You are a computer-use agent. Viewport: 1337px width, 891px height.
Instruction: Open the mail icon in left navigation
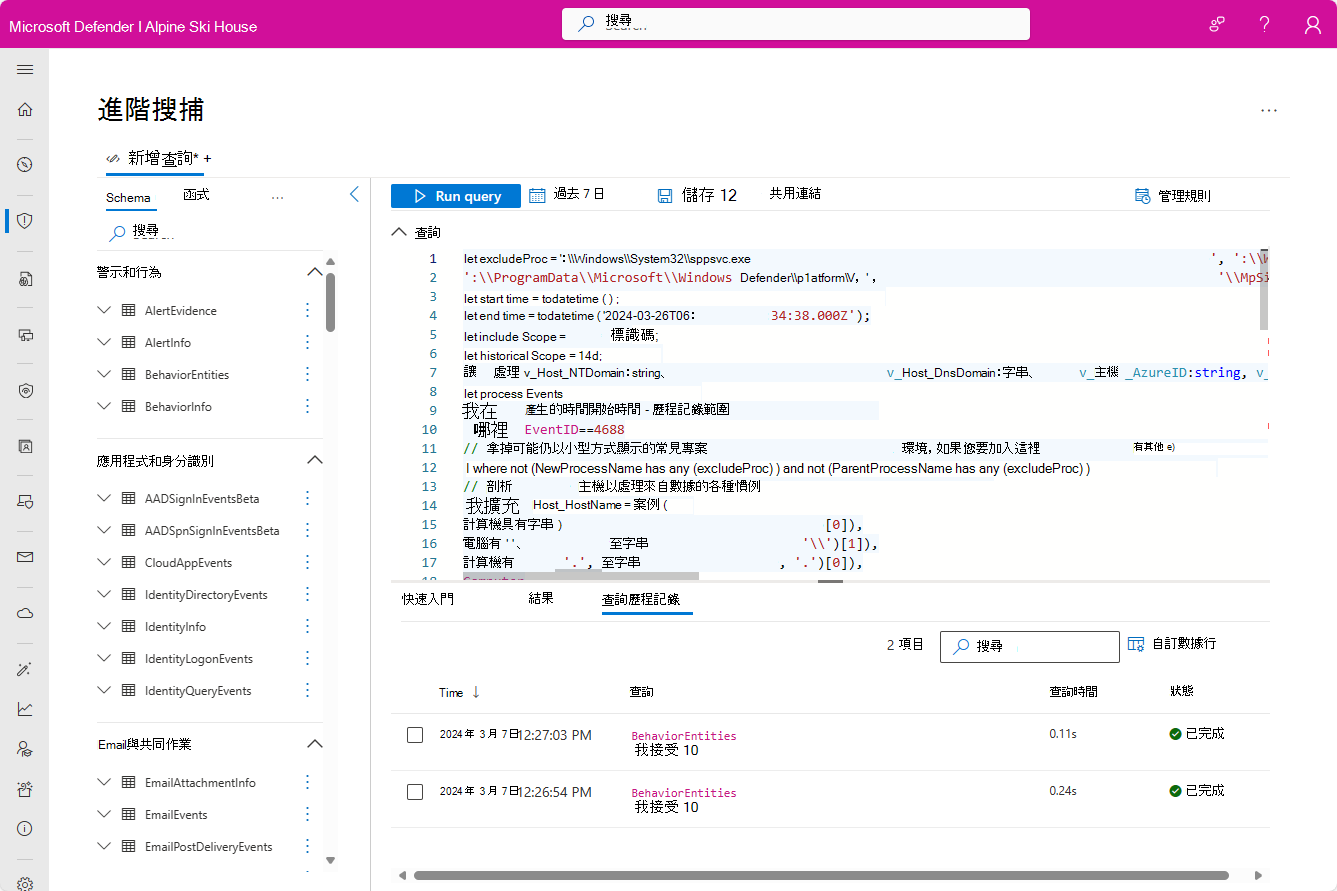coord(25,557)
